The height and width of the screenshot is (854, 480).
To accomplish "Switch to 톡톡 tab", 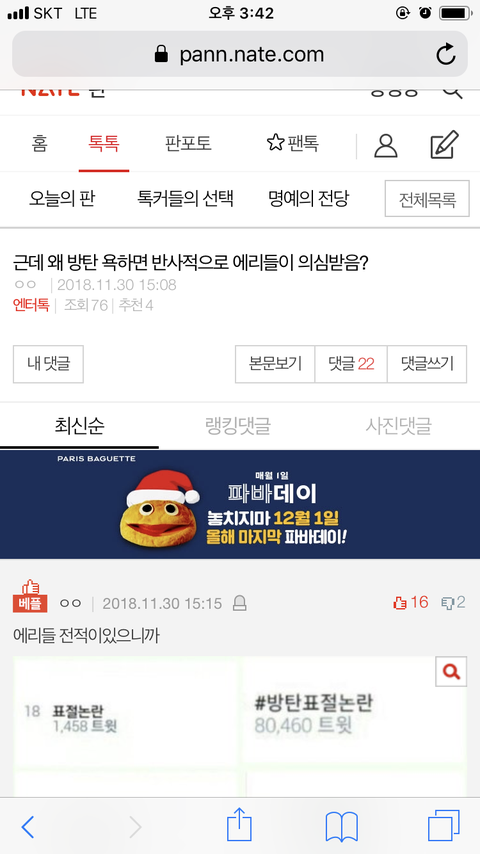I will click(x=104, y=144).
